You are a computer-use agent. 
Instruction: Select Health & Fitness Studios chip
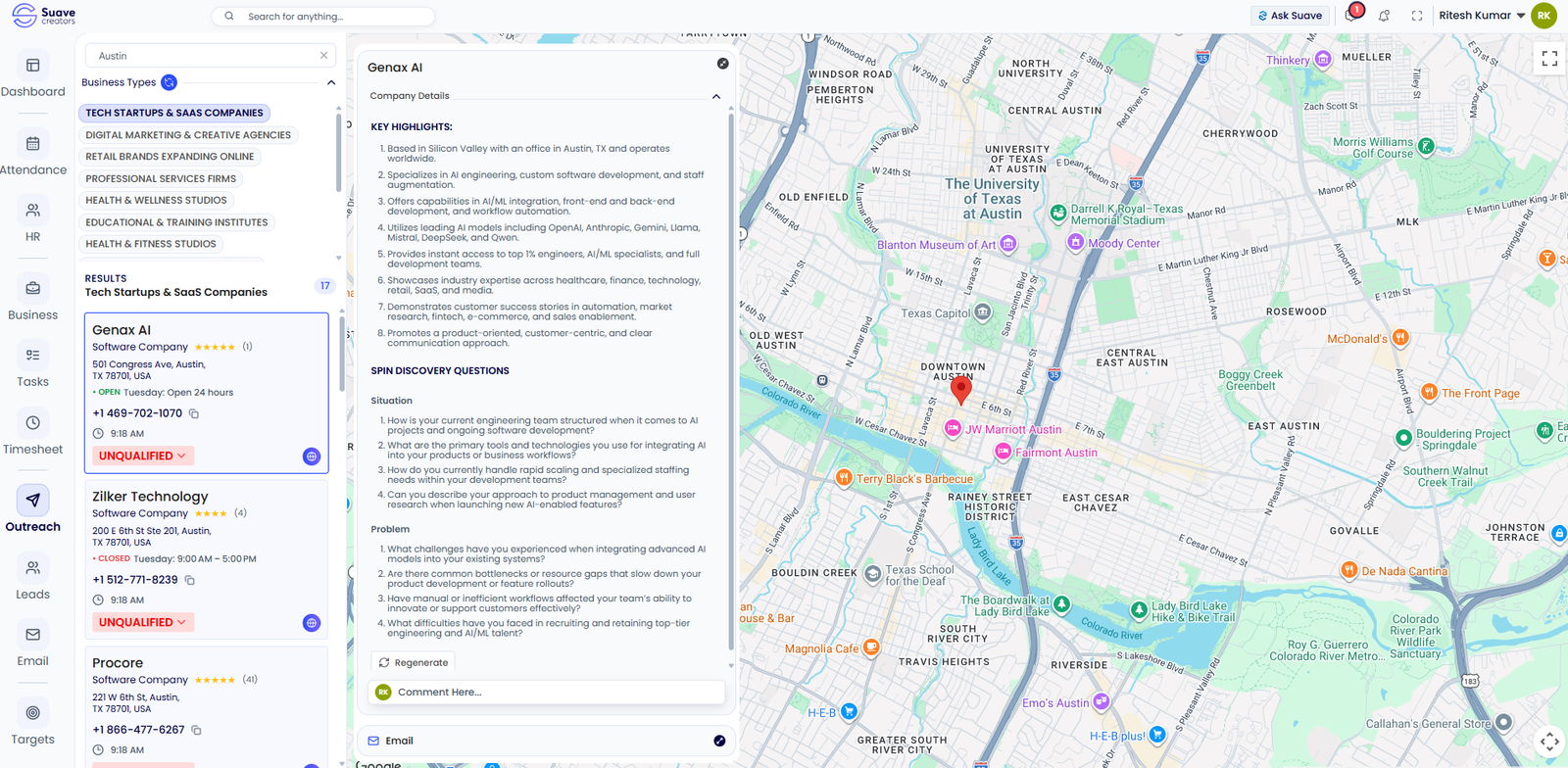pos(151,244)
